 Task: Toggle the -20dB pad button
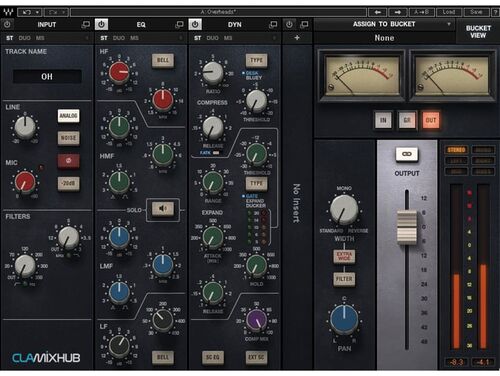[68, 183]
